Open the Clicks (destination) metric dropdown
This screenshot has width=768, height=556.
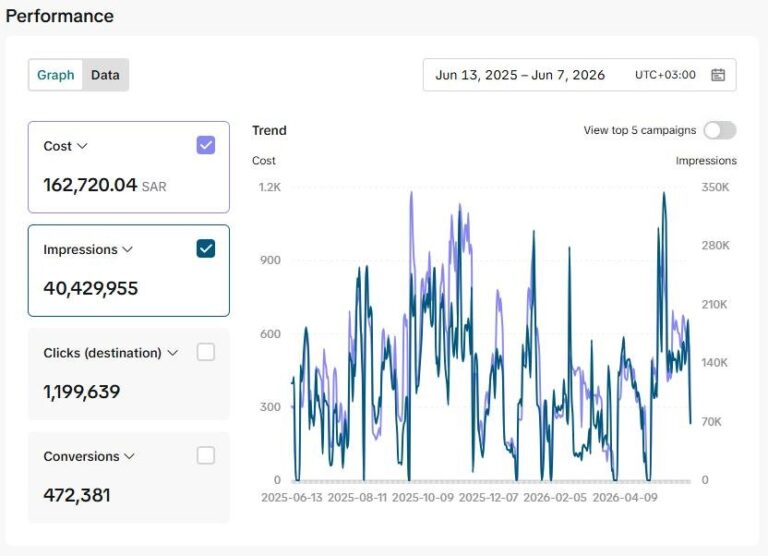(x=110, y=353)
